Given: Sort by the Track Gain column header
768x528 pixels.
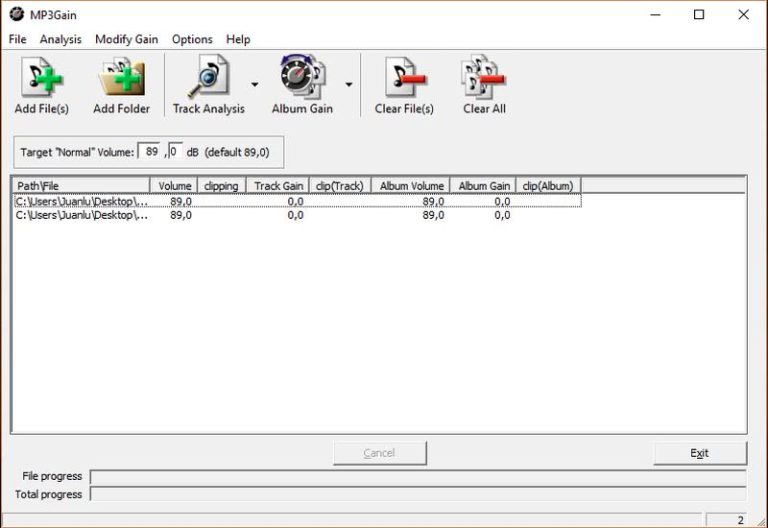Looking at the screenshot, I should click(x=278, y=186).
